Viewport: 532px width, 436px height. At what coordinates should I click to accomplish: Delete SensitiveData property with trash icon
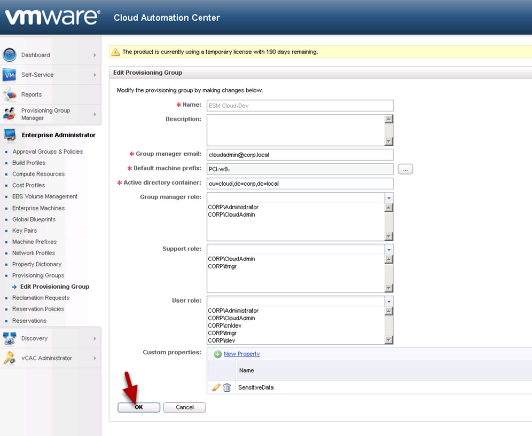227,387
